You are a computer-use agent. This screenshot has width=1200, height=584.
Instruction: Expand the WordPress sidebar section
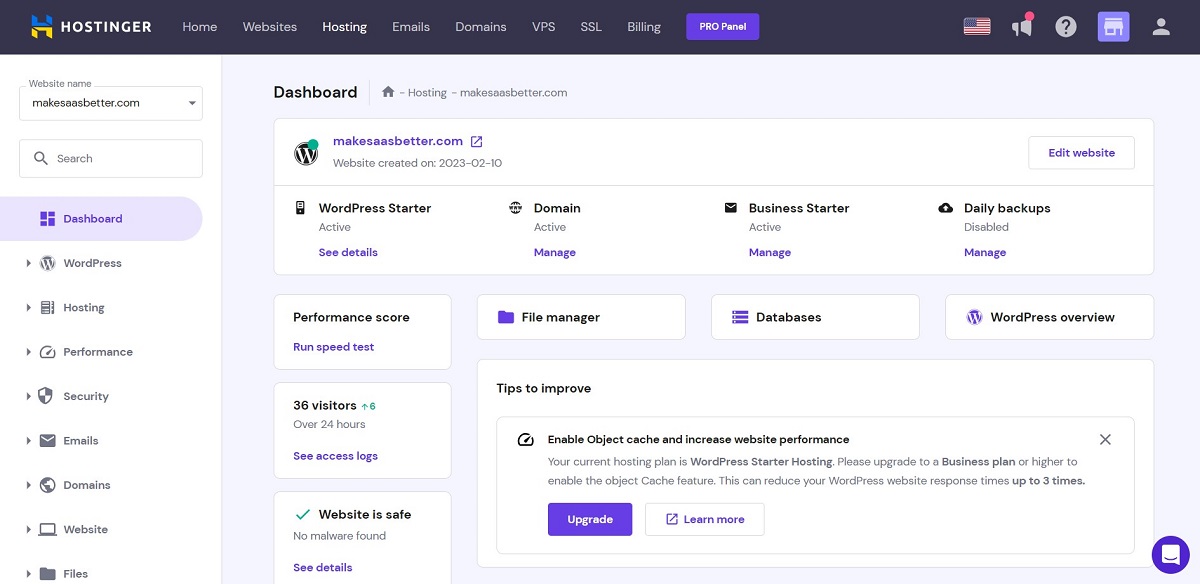[x=92, y=263]
